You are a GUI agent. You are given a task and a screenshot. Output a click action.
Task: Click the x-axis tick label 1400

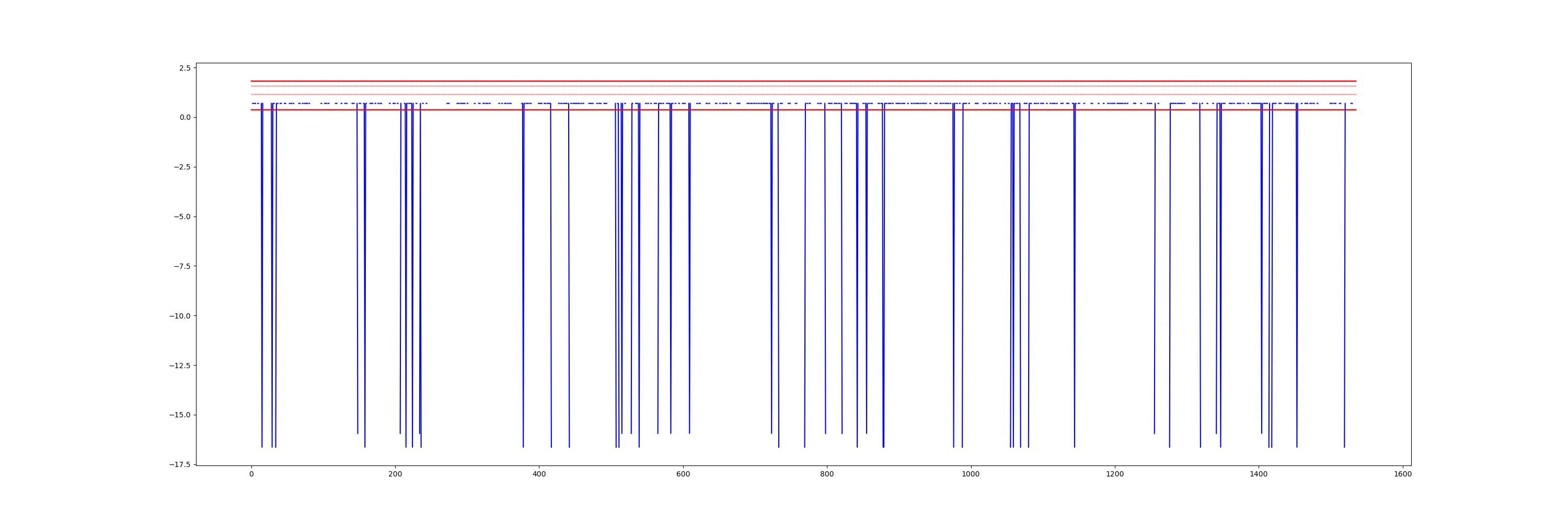[1259, 474]
